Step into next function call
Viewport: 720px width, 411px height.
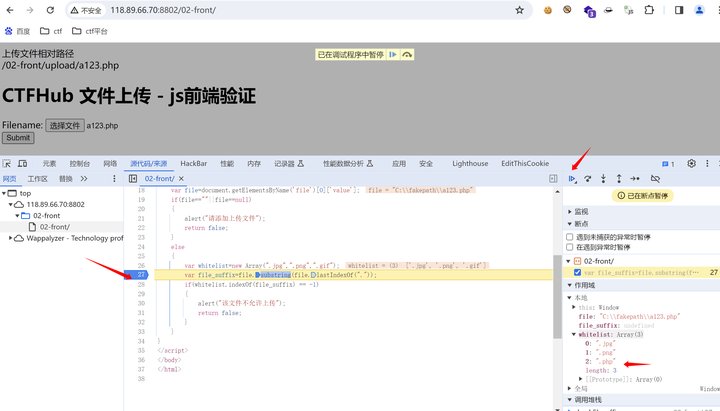coord(603,179)
